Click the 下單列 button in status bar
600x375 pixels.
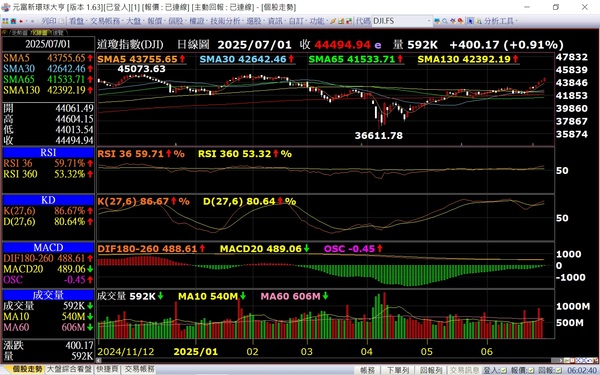pyautogui.click(x=398, y=370)
